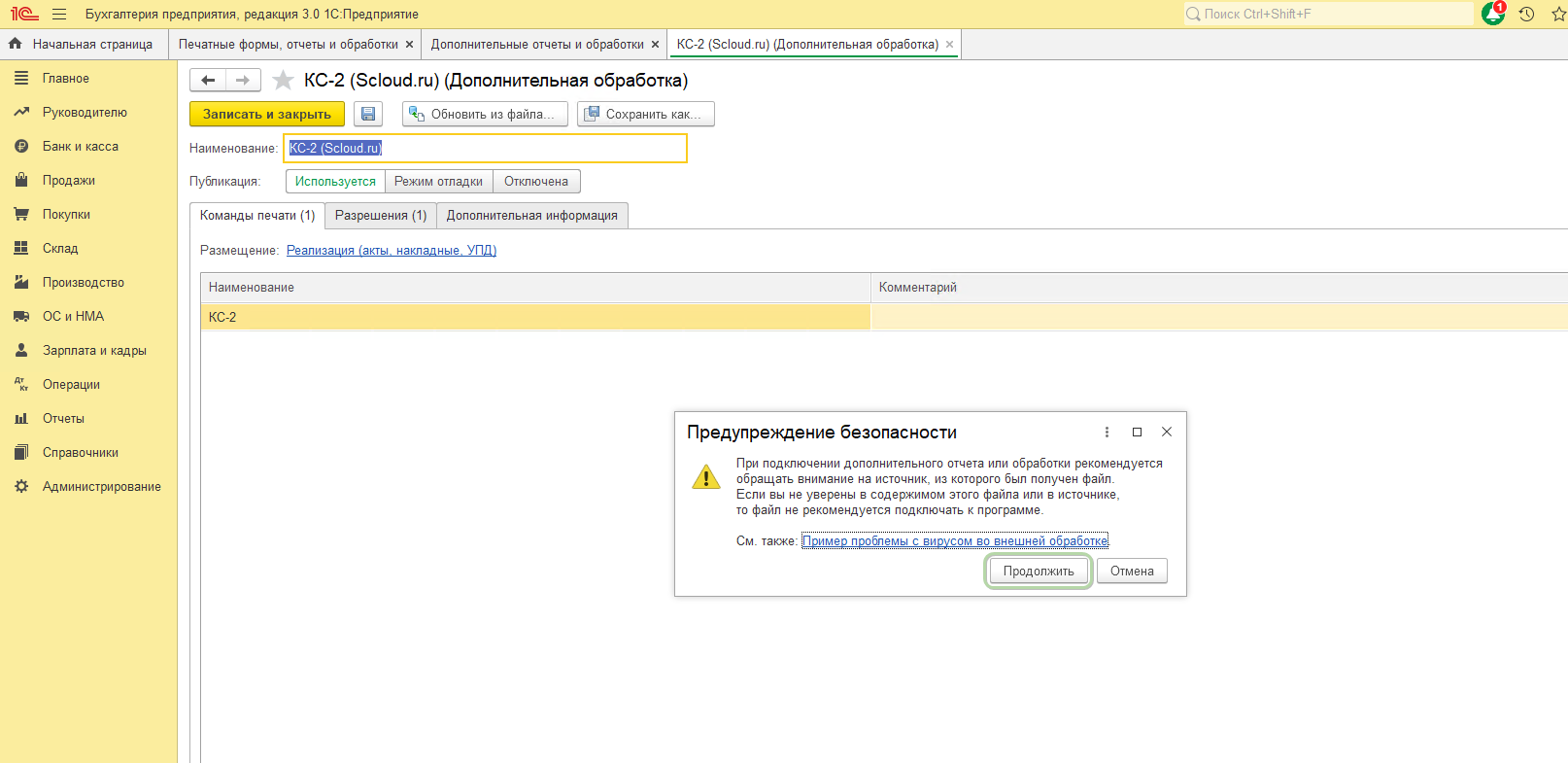The height and width of the screenshot is (763, 1568).
Task: Click the Наименование column header
Action: 535,288
